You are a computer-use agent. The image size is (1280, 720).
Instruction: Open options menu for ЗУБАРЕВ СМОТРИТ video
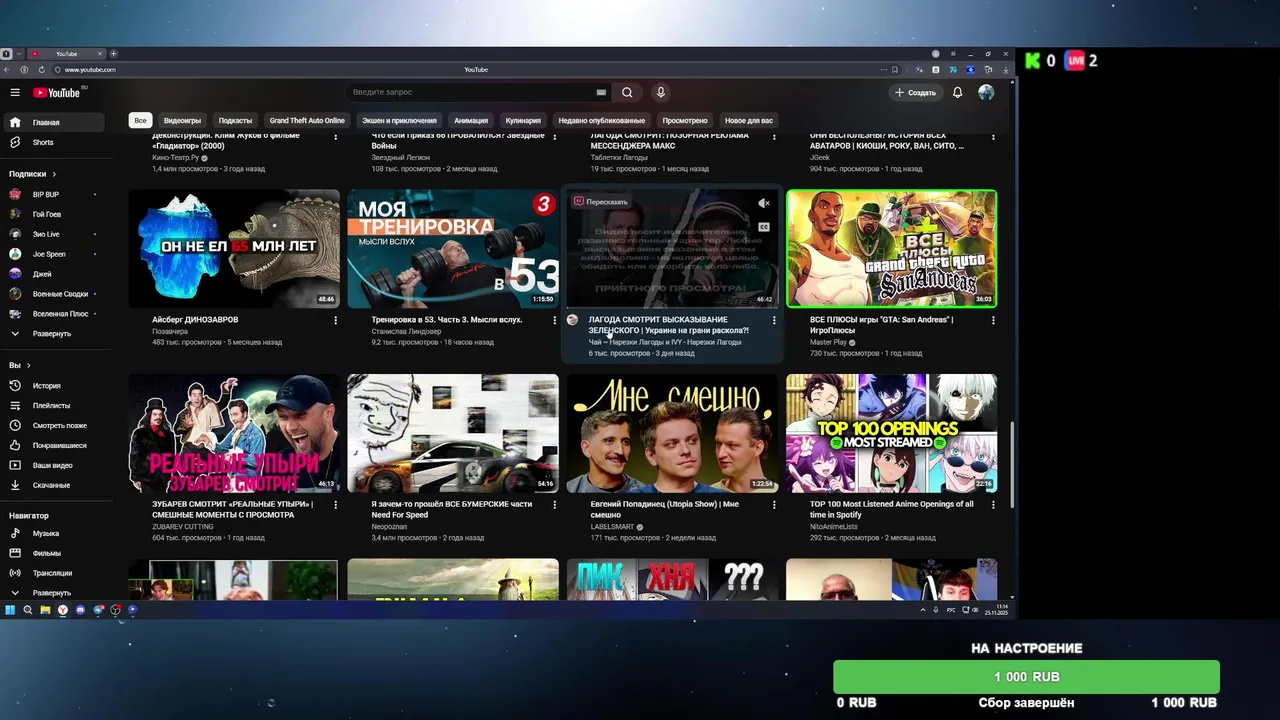pyautogui.click(x=335, y=505)
